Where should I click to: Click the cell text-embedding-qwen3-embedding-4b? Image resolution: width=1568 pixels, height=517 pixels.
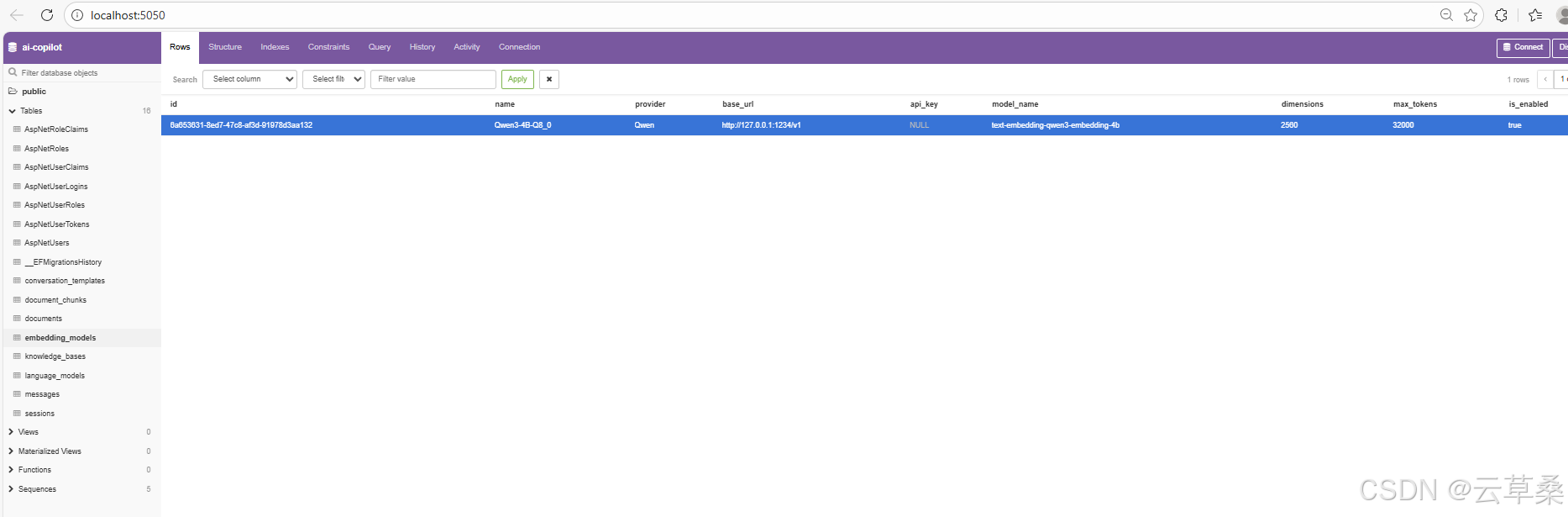pos(1055,125)
